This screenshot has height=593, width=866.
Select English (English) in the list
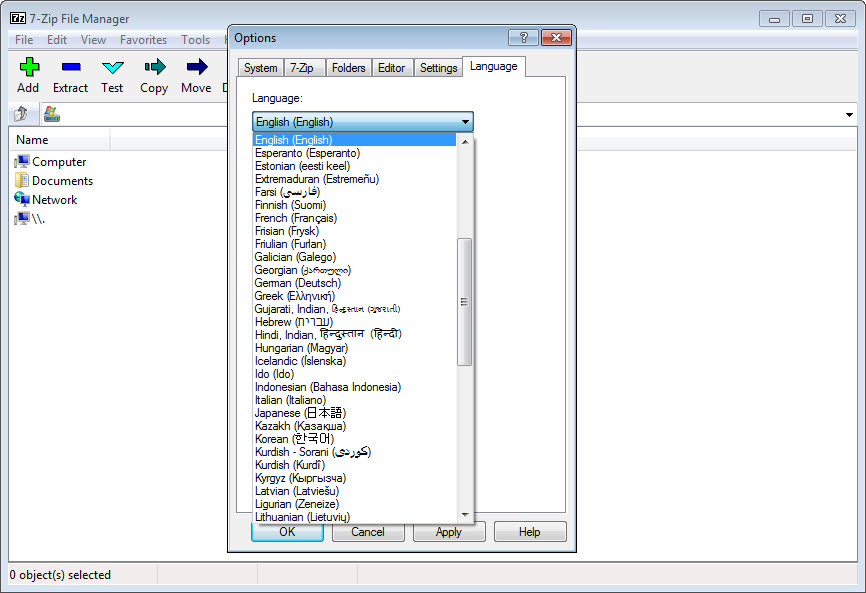pos(355,140)
